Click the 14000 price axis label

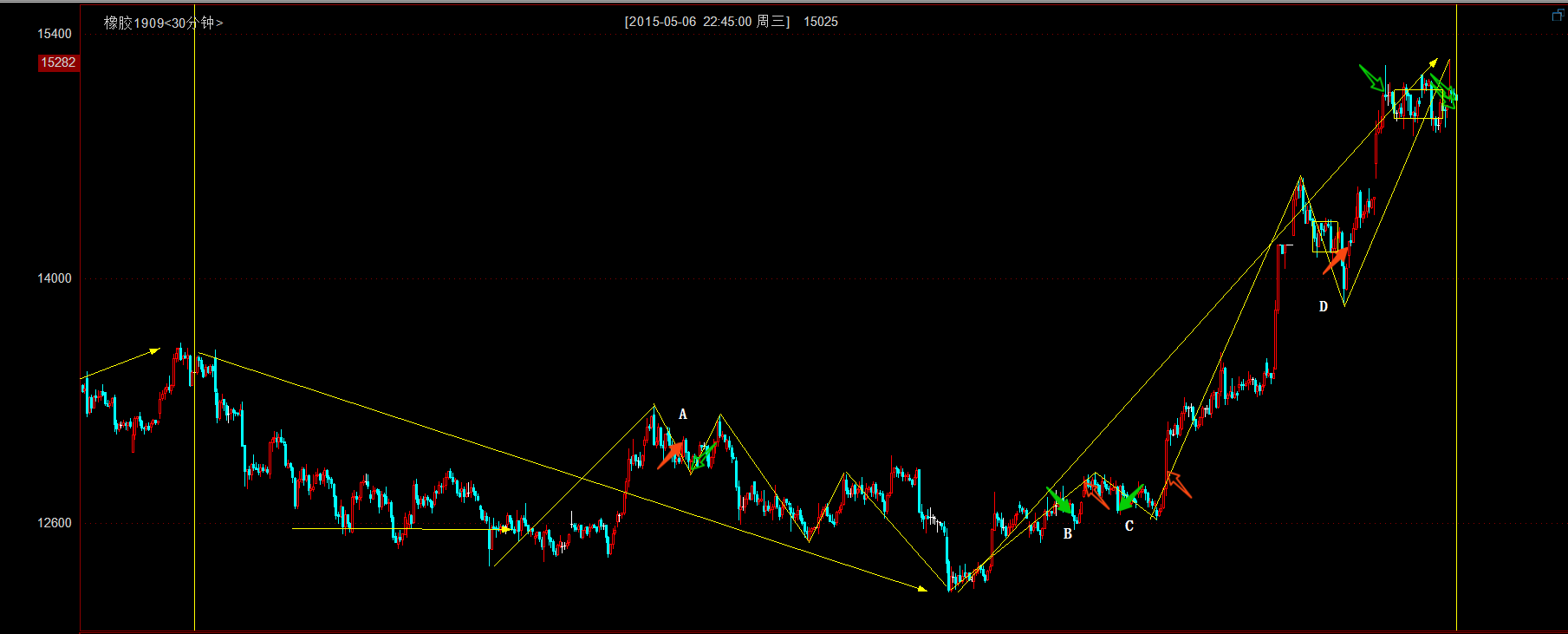pyautogui.click(x=55, y=278)
